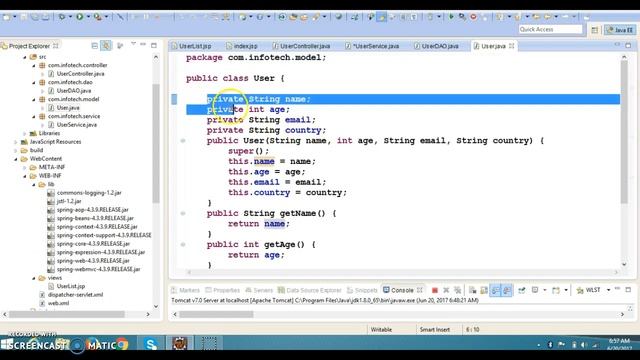Select UserDAO.java in Project Explorer

click(73, 91)
